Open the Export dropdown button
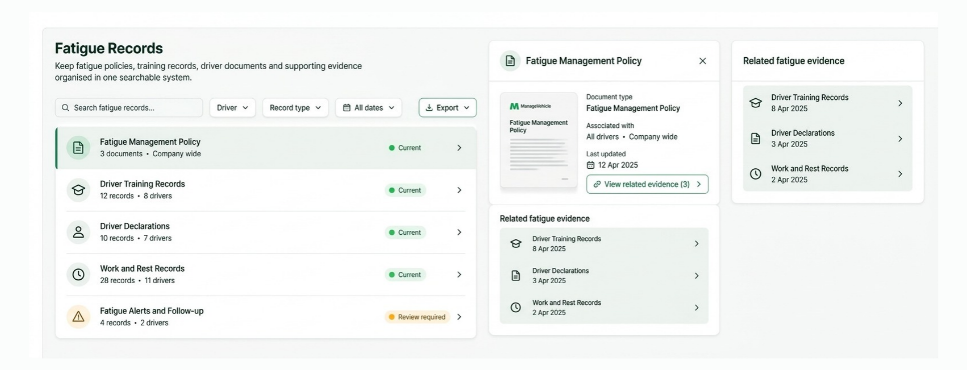Image resolution: width=967 pixels, height=370 pixels. coord(448,108)
